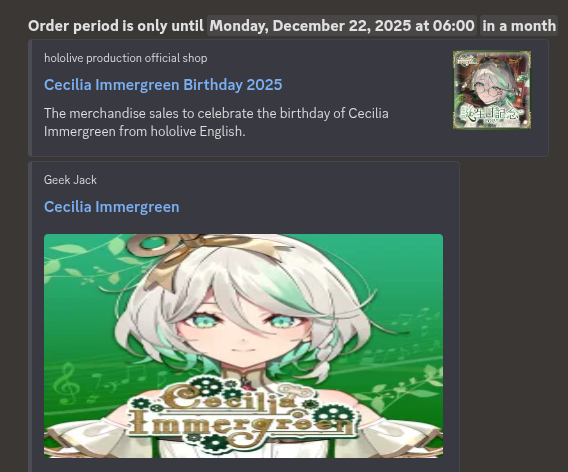Click the Geek Jack provider name
This screenshot has width=568, height=472.
click(x=70, y=180)
